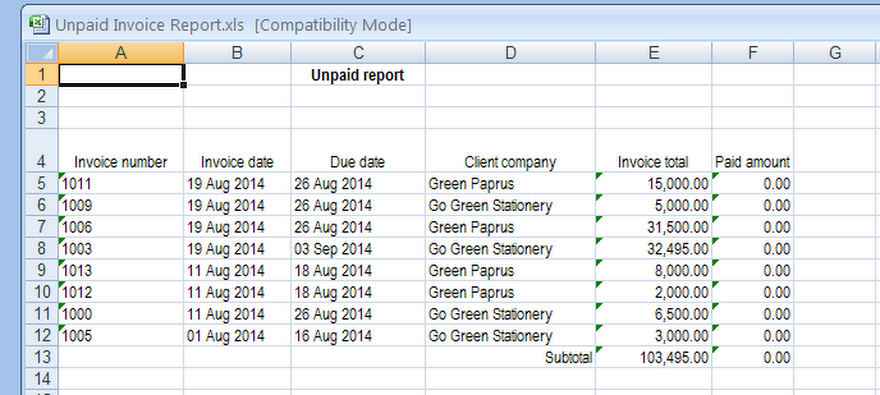This screenshot has width=880, height=395.
Task: Click invoice total 2,000.00
Action: [x=654, y=292]
